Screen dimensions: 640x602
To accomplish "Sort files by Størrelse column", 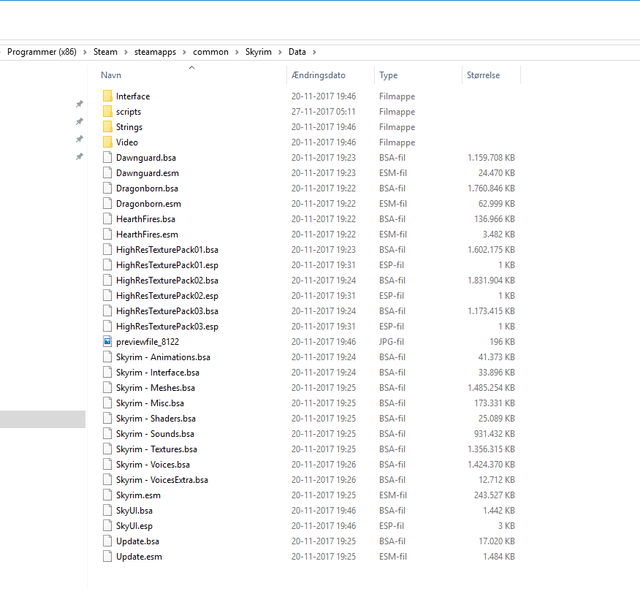I will tap(483, 75).
